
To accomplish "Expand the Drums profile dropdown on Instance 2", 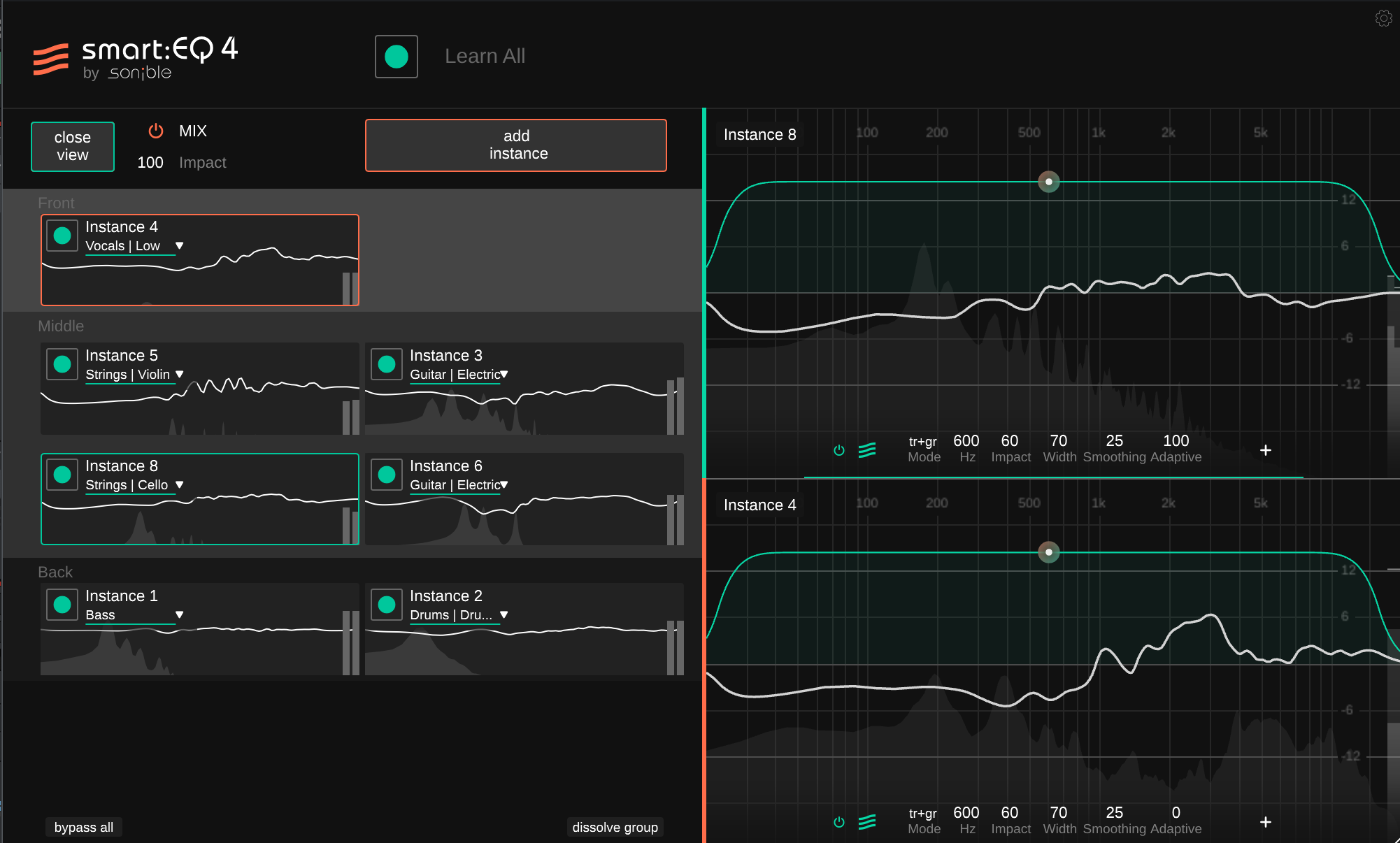I will (504, 615).
